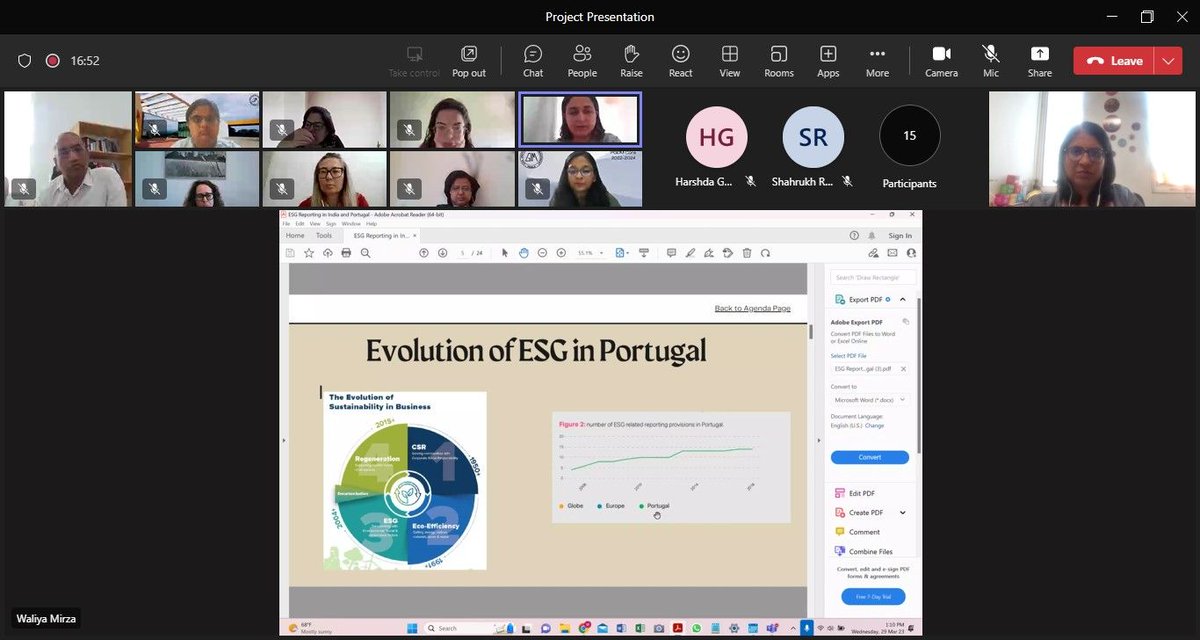This screenshot has width=1200, height=640.
Task: Click the Find text magnifier icon
Action: (x=365, y=253)
